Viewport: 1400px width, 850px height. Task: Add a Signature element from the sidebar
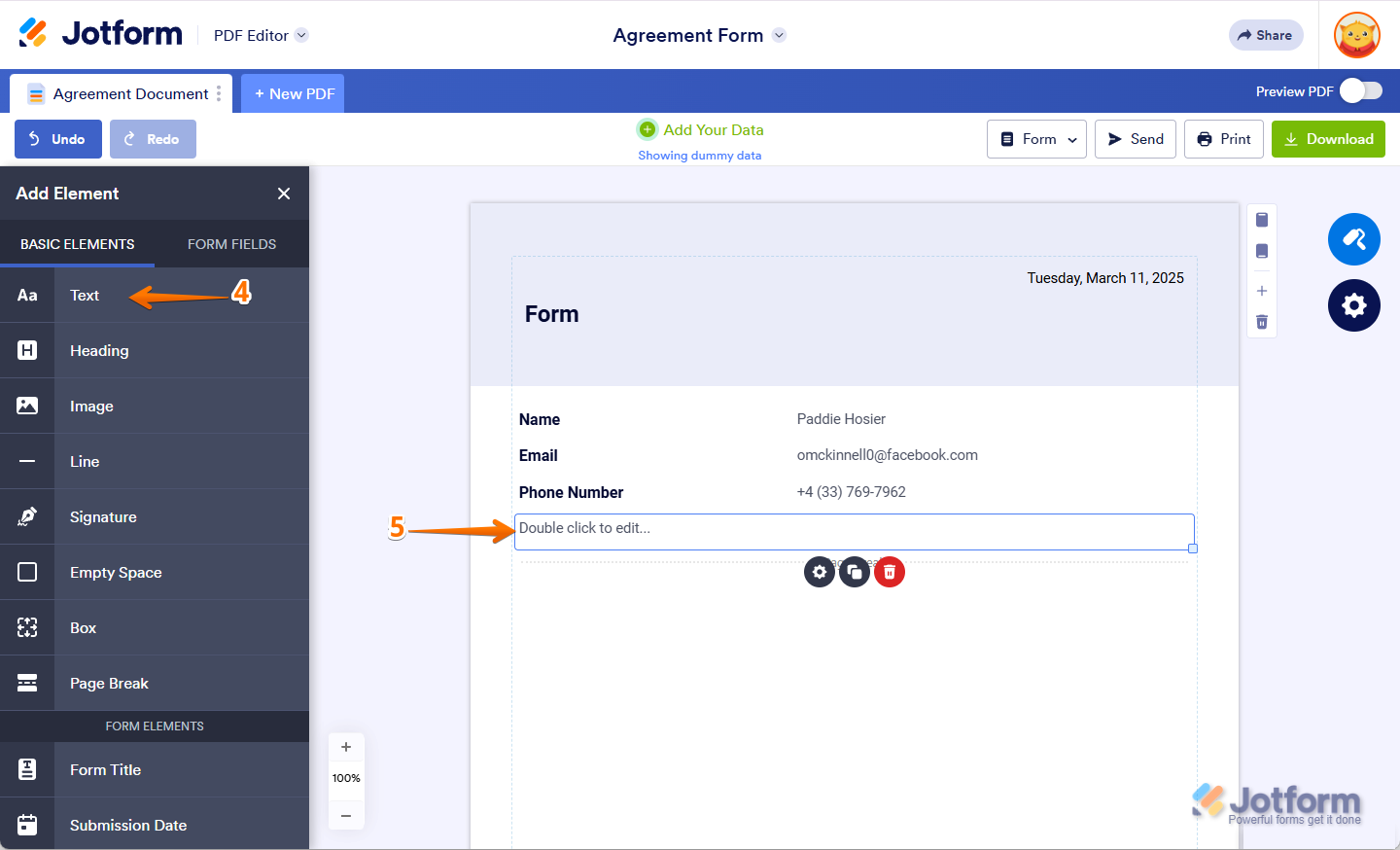coord(103,517)
